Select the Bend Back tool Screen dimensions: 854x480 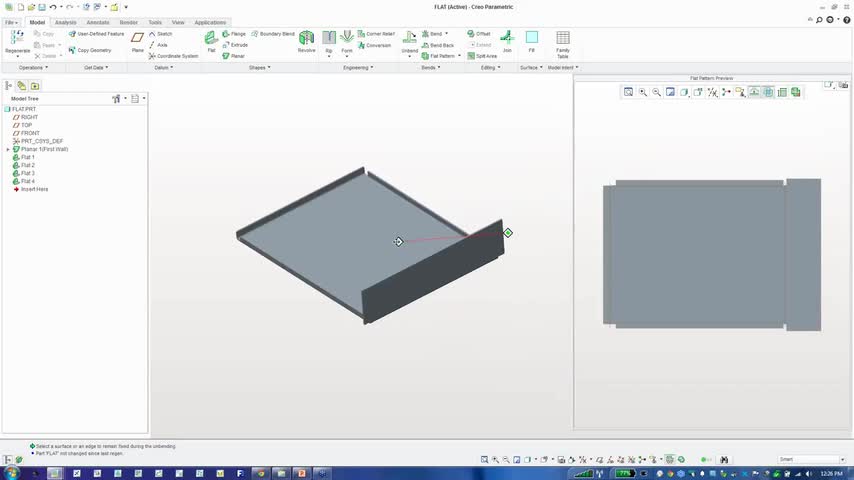coord(438,45)
